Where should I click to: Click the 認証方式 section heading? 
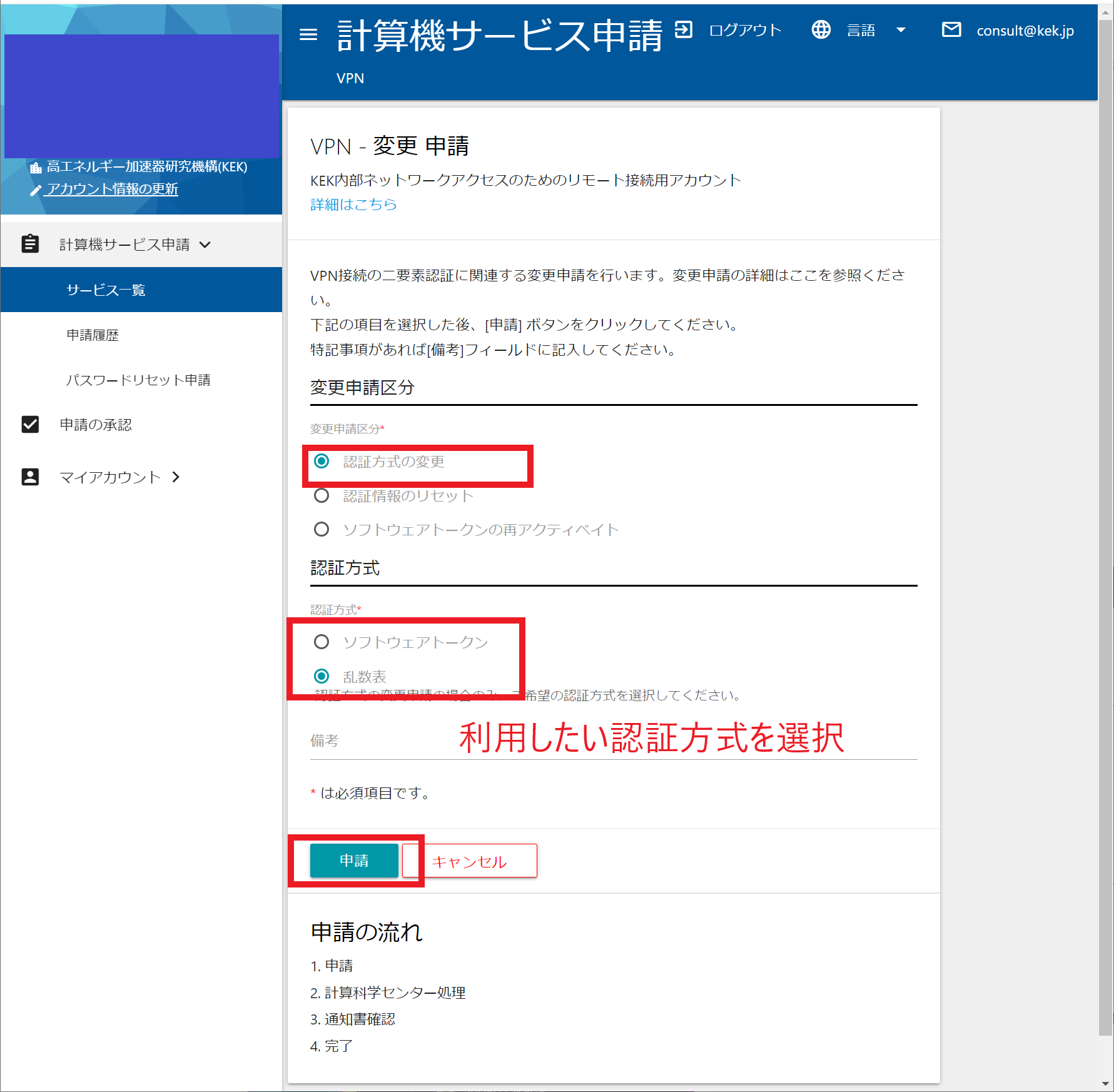[x=345, y=568]
